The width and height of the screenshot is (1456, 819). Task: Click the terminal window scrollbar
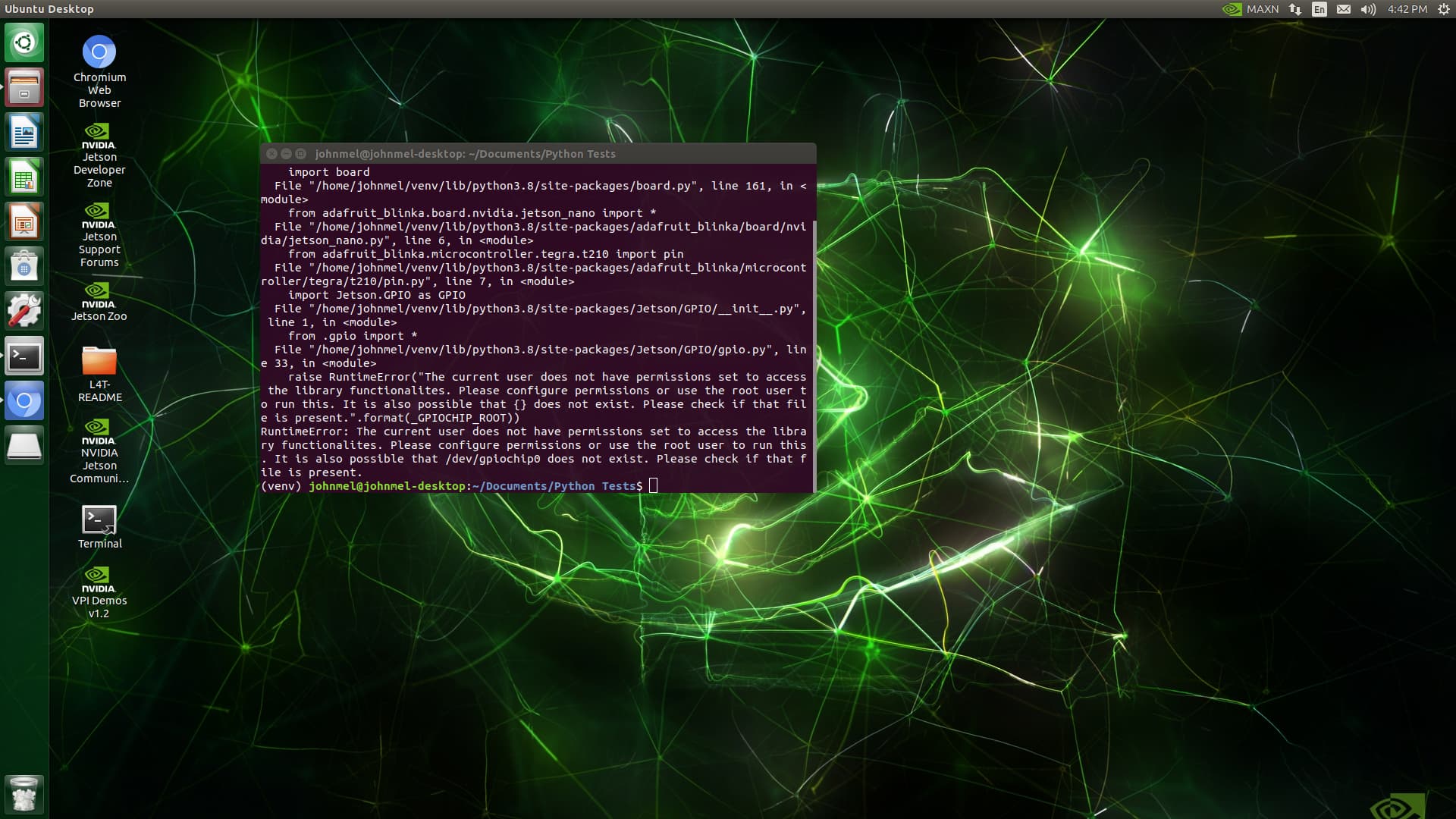point(814,356)
